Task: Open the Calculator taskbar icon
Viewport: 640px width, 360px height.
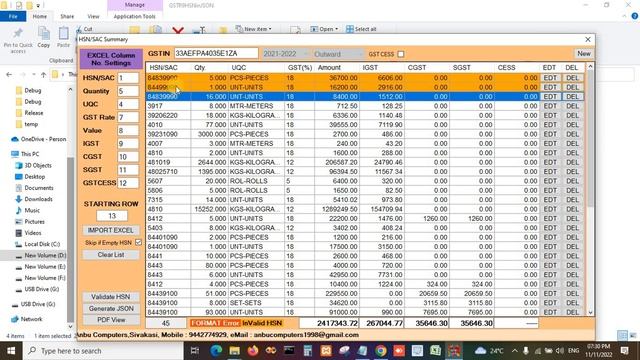Action: point(307,351)
